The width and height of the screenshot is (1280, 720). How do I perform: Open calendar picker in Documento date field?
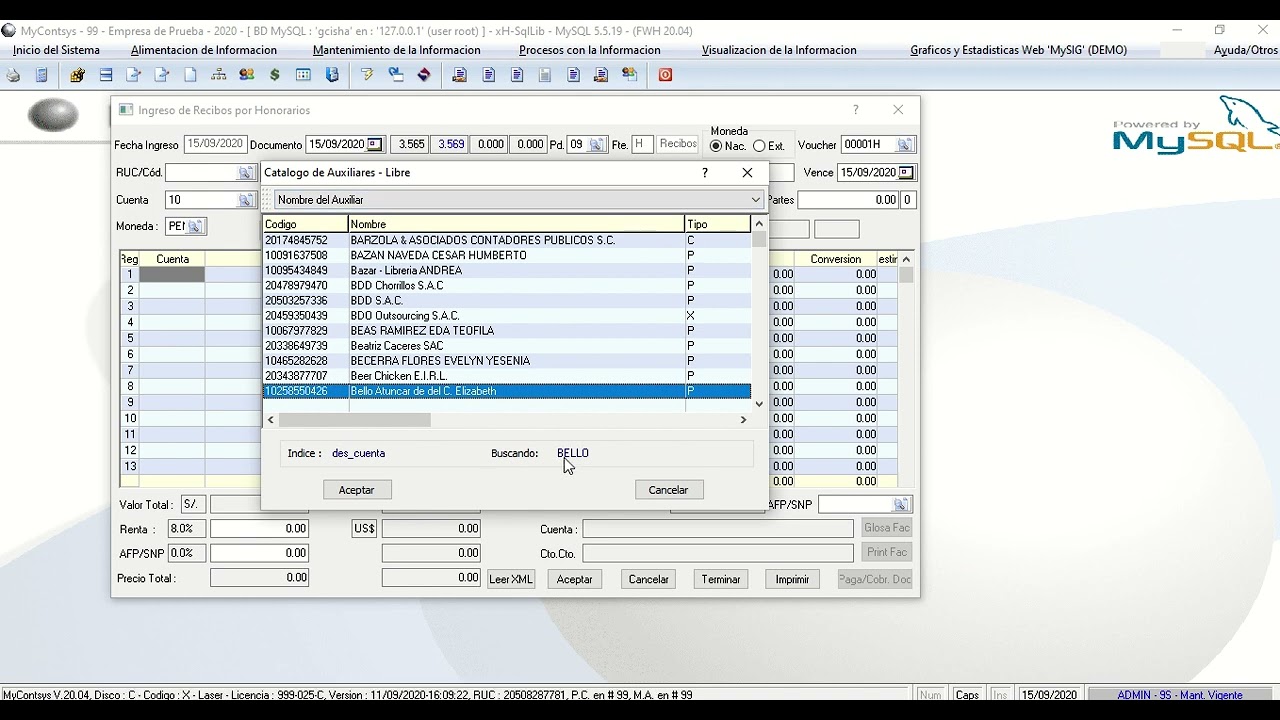375,145
